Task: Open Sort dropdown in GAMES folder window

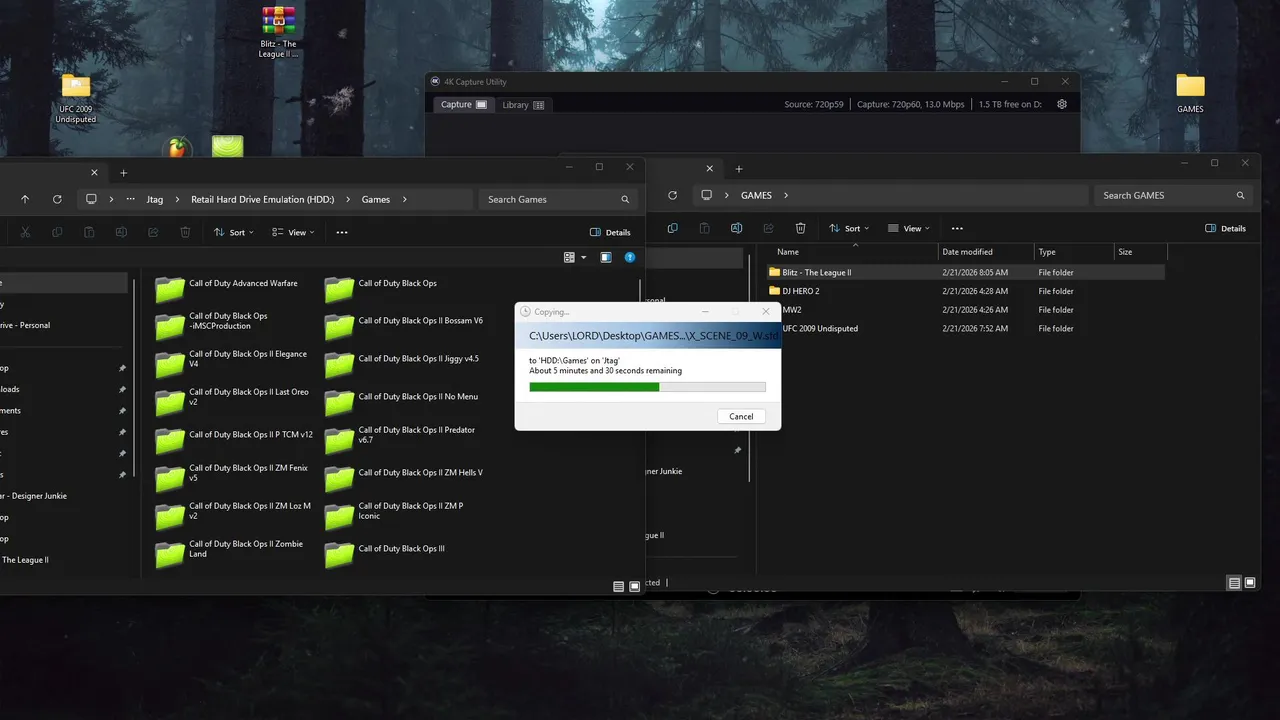Action: pyautogui.click(x=848, y=228)
